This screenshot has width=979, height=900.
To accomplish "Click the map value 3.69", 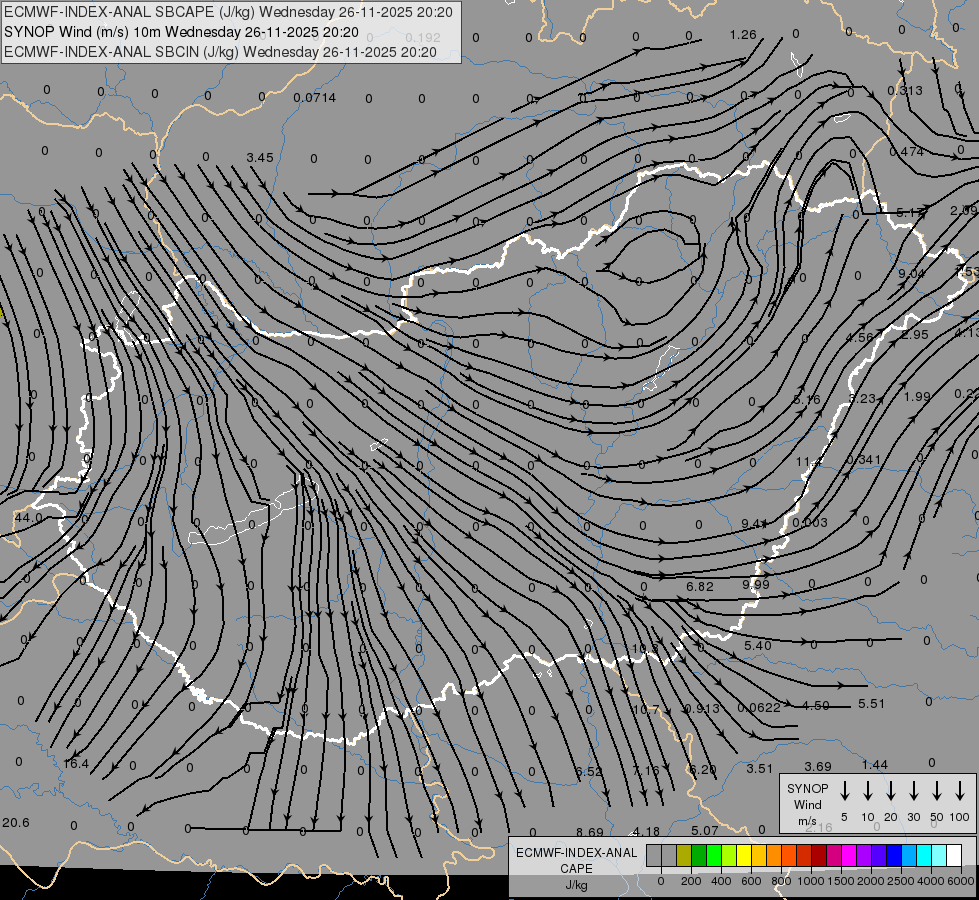I will (x=818, y=766).
